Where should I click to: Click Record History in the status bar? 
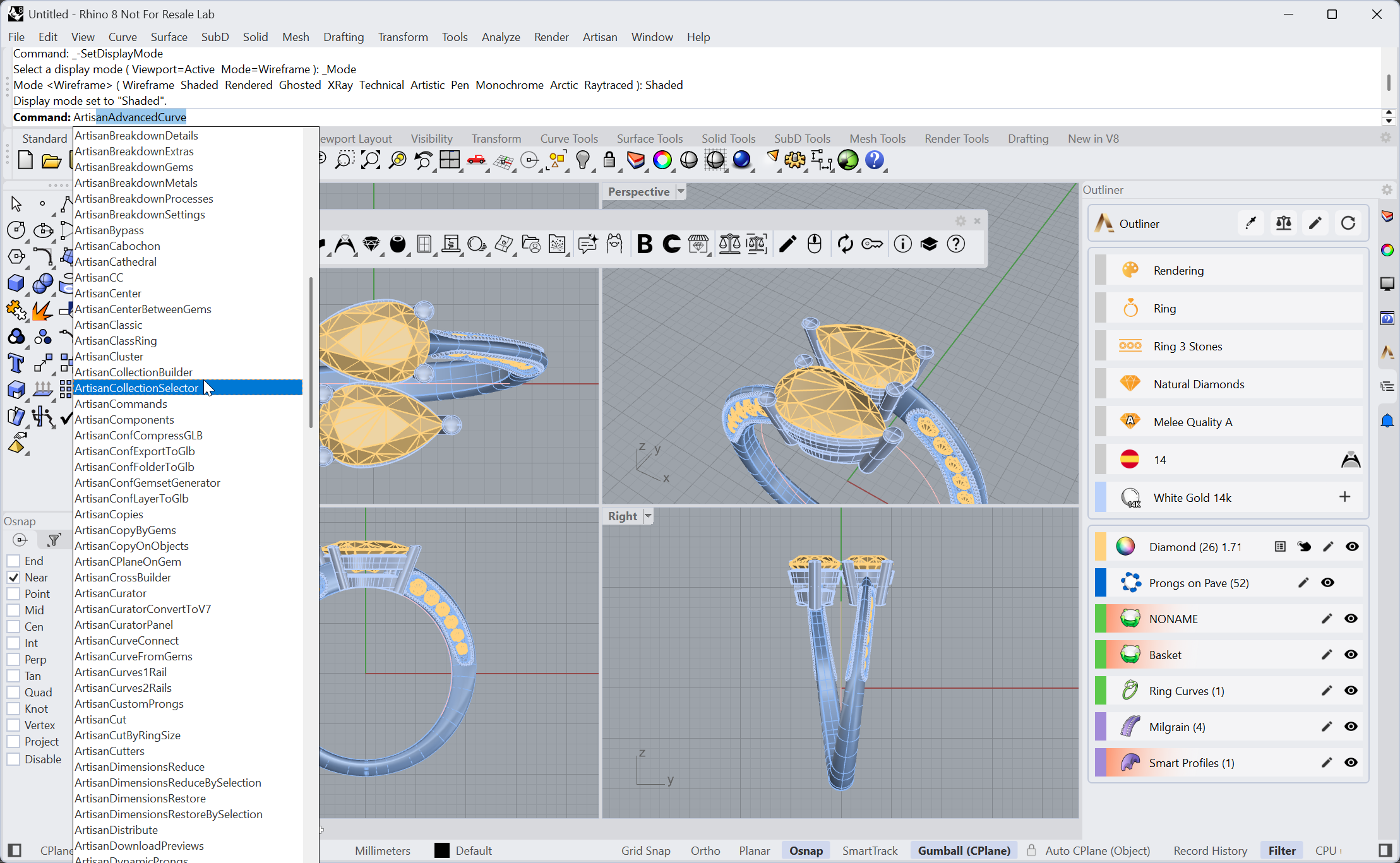click(1210, 850)
